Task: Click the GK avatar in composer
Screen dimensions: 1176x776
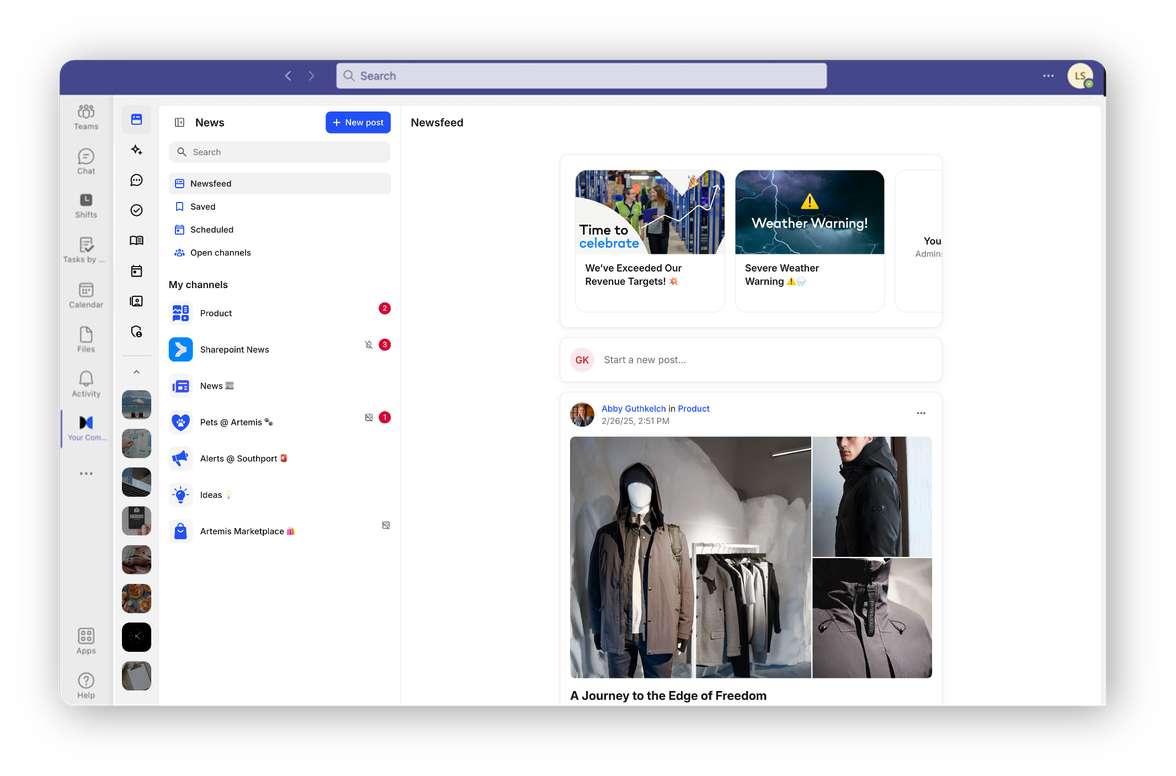Action: pyautogui.click(x=582, y=360)
